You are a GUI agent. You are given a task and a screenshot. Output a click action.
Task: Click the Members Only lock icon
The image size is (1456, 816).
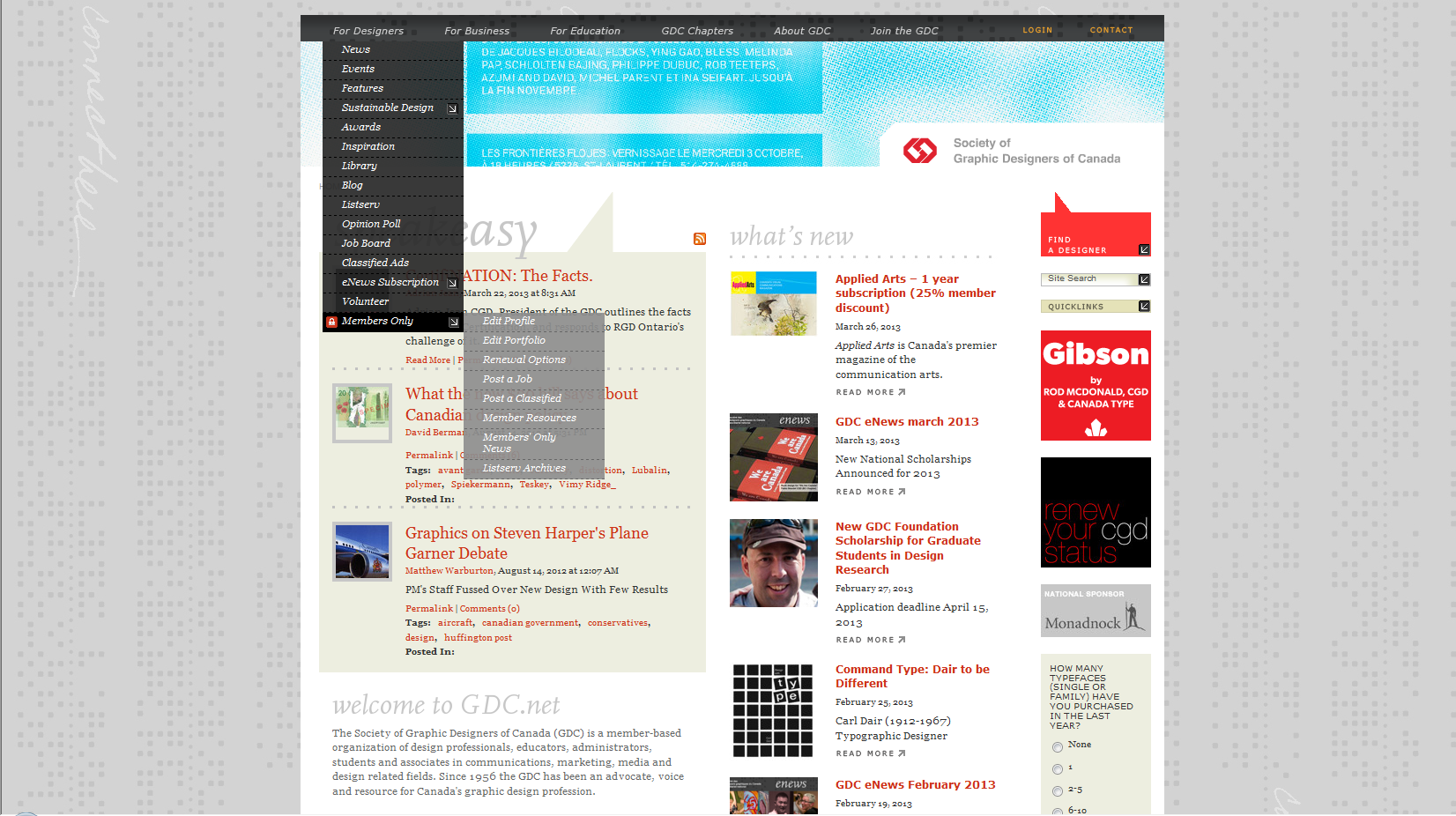pos(331,322)
